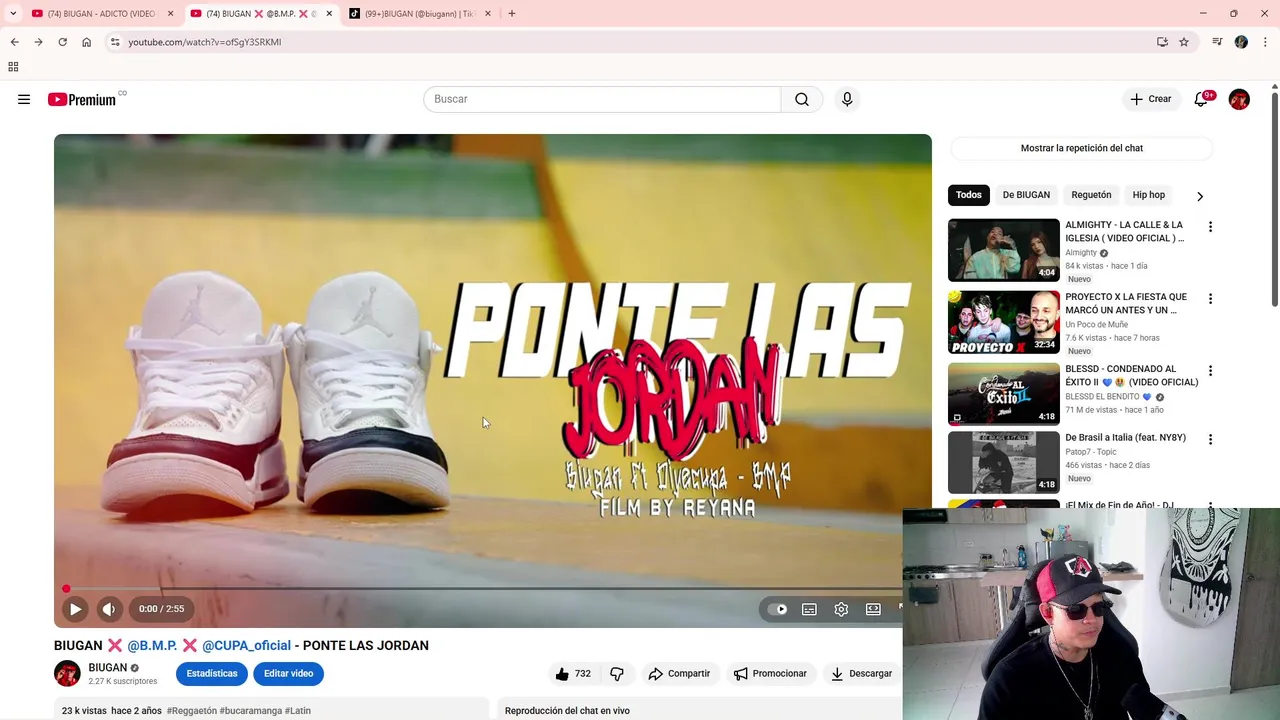Toggle subtitles in the player
Screen dimensions: 1280x720
click(x=809, y=609)
